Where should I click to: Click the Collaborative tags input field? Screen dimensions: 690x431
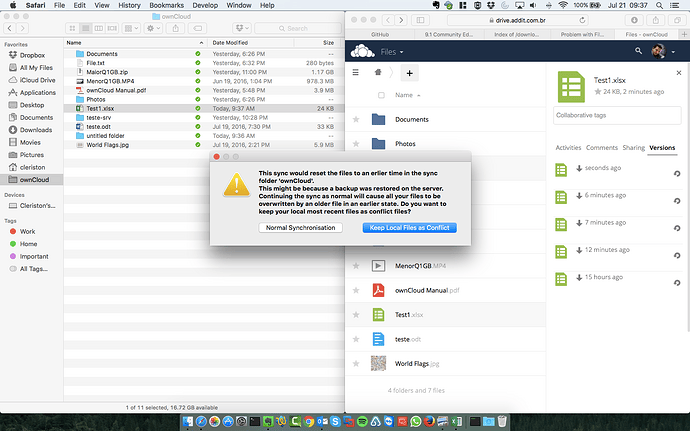click(x=617, y=116)
